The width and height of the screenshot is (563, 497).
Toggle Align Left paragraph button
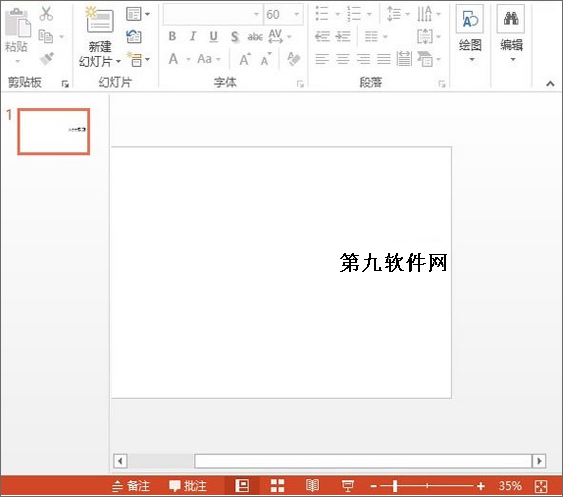point(322,59)
